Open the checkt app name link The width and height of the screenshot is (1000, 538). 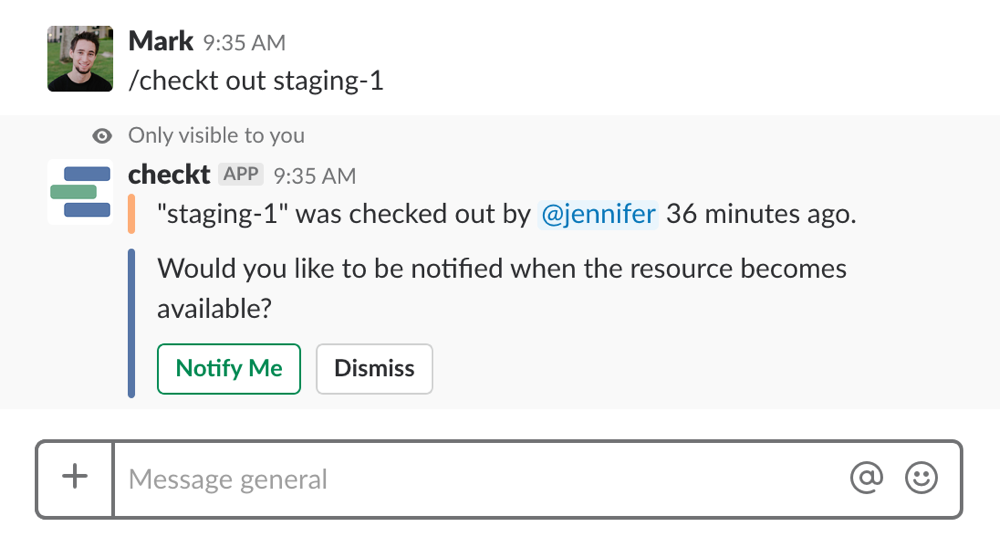tap(169, 174)
